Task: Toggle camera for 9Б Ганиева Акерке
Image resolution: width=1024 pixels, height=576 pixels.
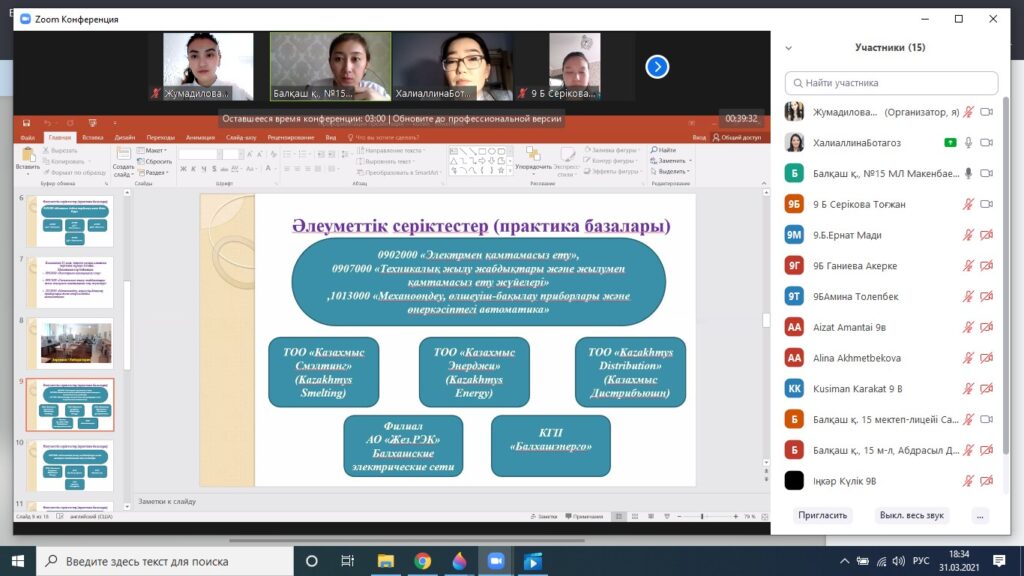Action: (x=987, y=265)
